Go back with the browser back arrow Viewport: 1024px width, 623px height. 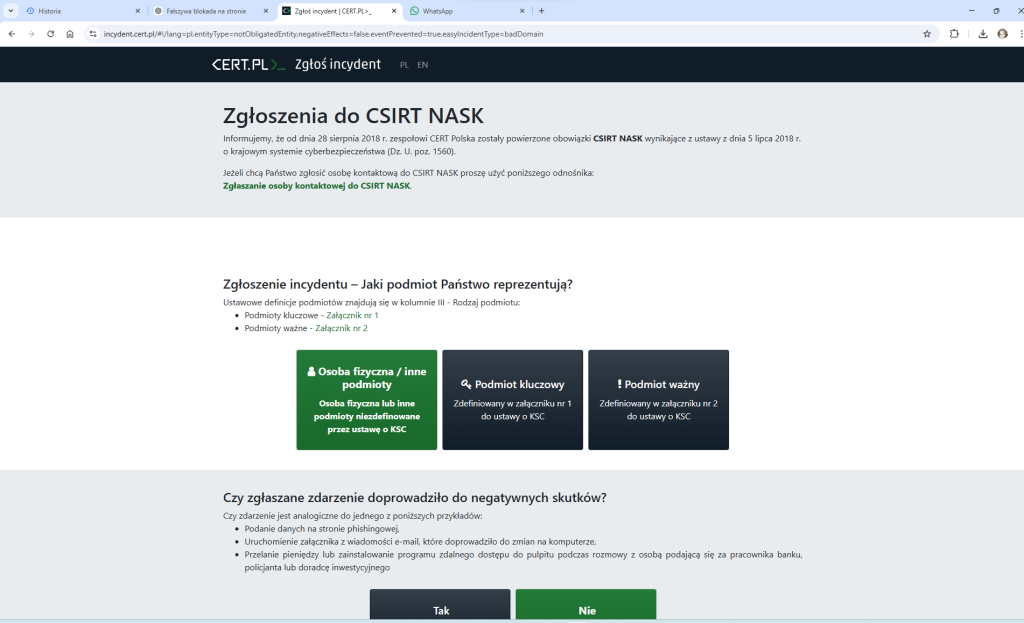12,34
